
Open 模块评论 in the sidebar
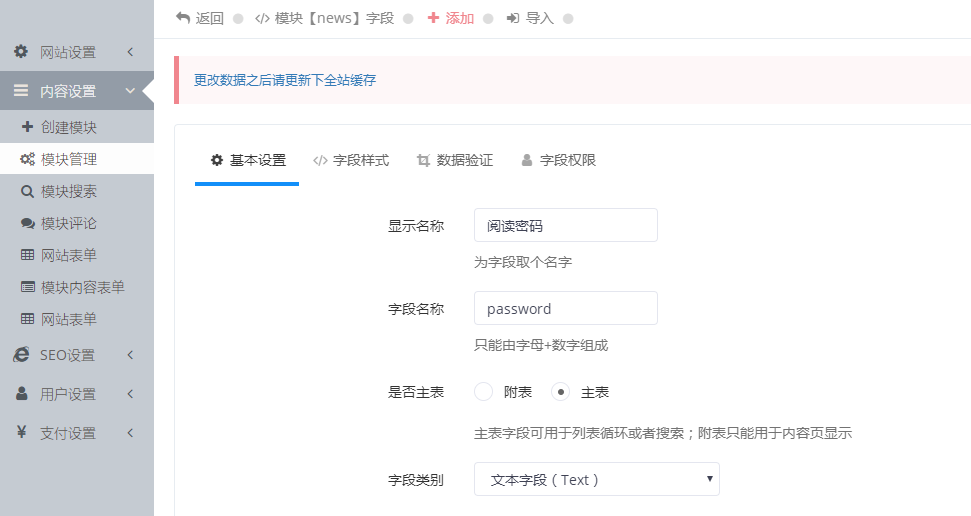coord(77,224)
